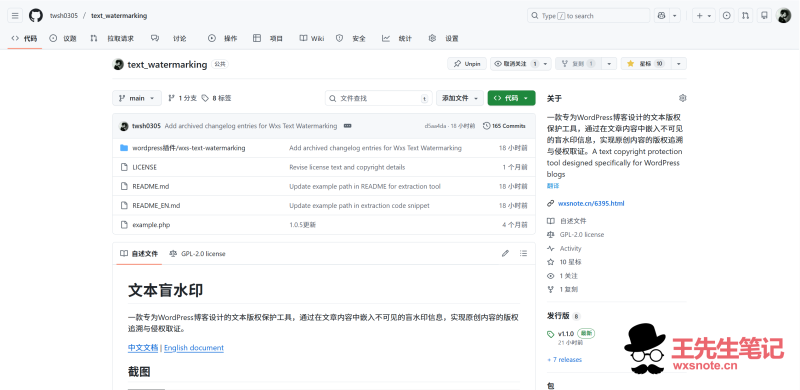Select the 自述文件 readme tab

tap(139, 253)
